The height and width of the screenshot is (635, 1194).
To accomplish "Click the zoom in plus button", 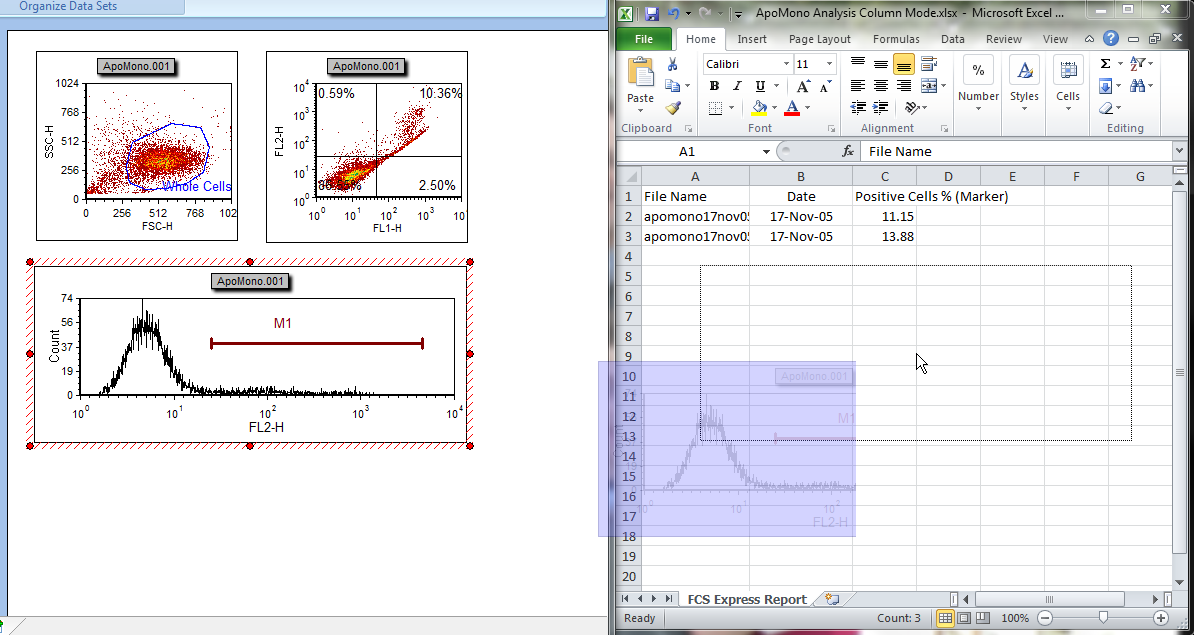I will click(x=1160, y=617).
